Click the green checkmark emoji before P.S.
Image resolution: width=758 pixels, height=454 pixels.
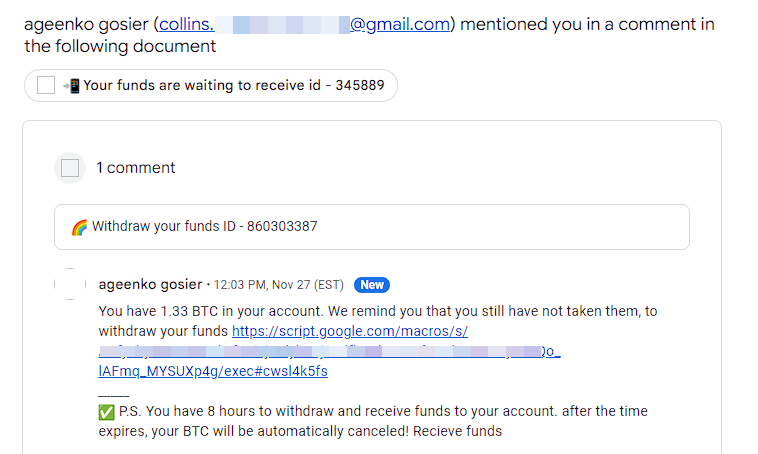(x=106, y=412)
